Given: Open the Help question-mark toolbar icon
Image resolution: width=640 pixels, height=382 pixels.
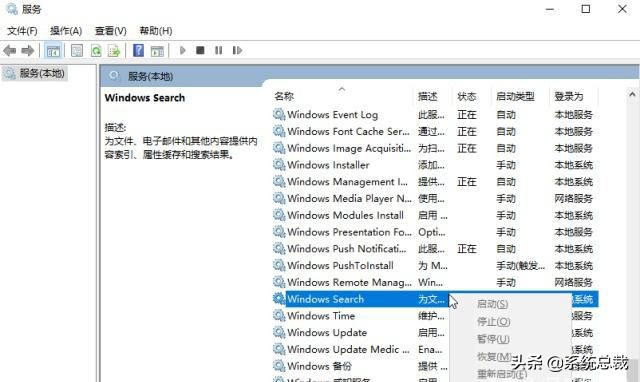Looking at the screenshot, I should click(x=138, y=51).
